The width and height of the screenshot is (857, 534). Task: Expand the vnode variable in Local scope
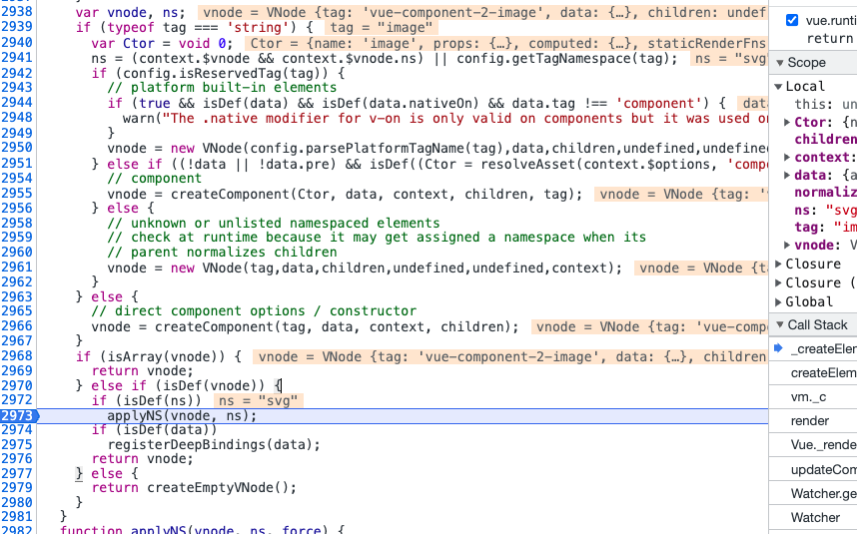(787, 245)
